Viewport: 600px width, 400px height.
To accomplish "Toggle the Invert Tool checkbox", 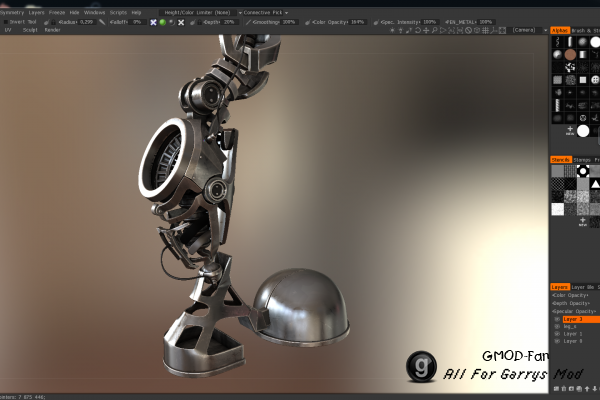I will coord(6,22).
